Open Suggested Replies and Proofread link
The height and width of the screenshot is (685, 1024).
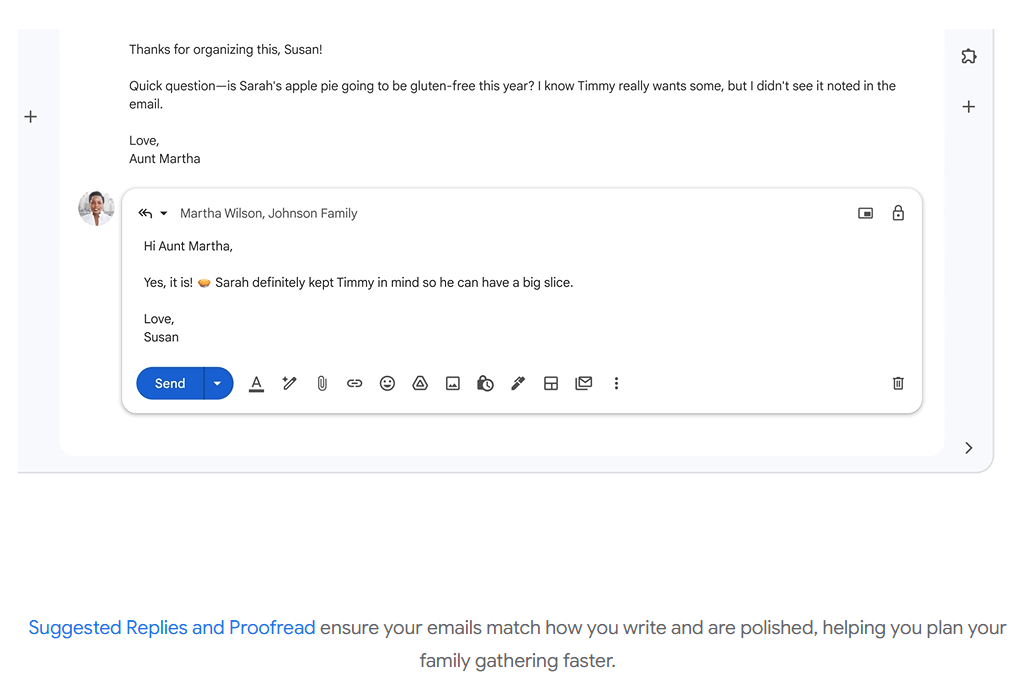(x=172, y=628)
